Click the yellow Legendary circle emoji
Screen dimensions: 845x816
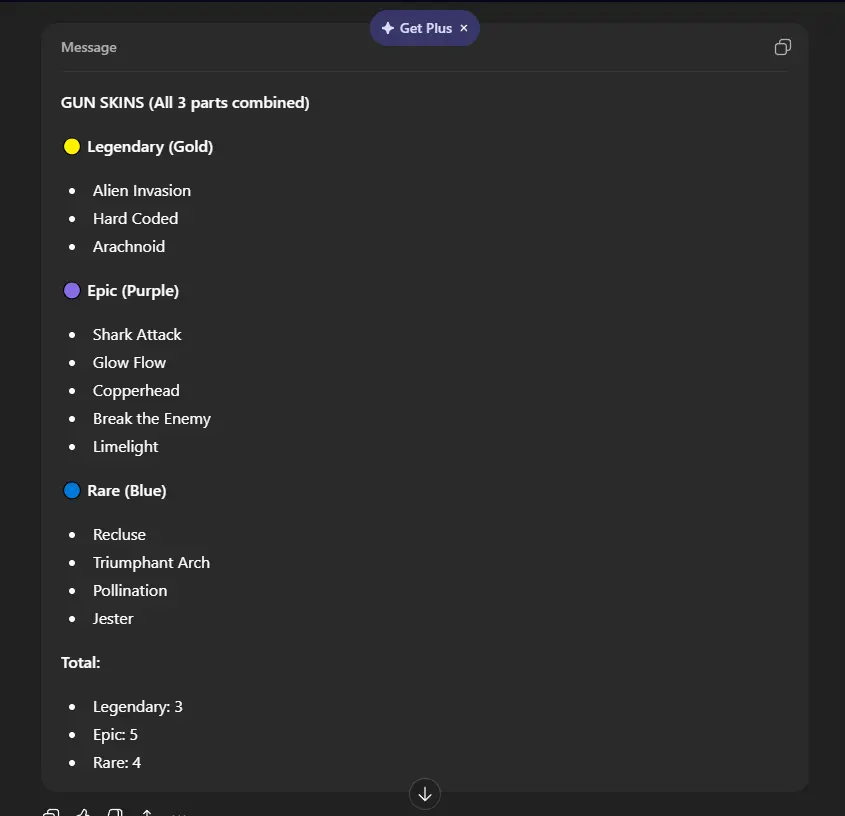coord(72,147)
